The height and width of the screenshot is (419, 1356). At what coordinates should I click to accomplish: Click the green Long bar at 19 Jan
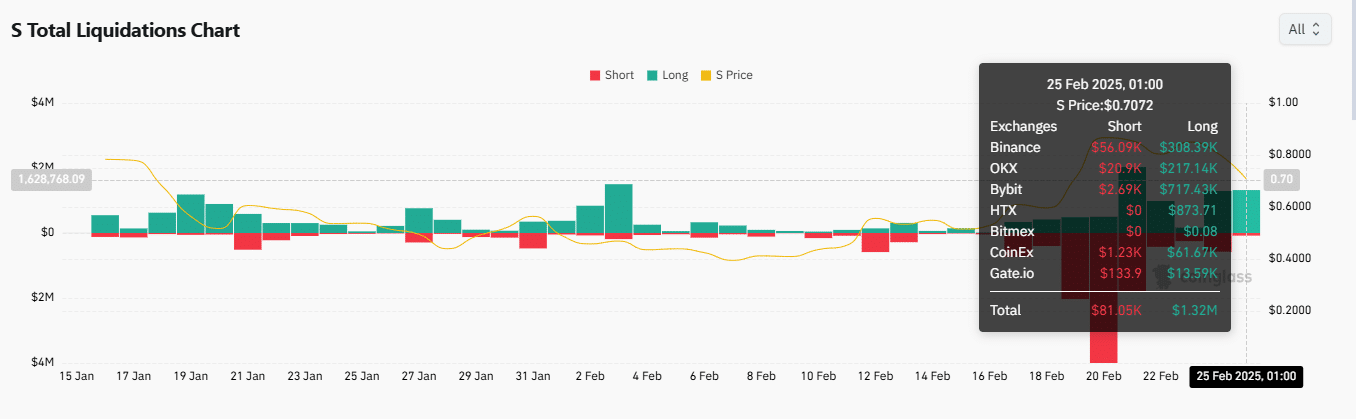pyautogui.click(x=191, y=213)
